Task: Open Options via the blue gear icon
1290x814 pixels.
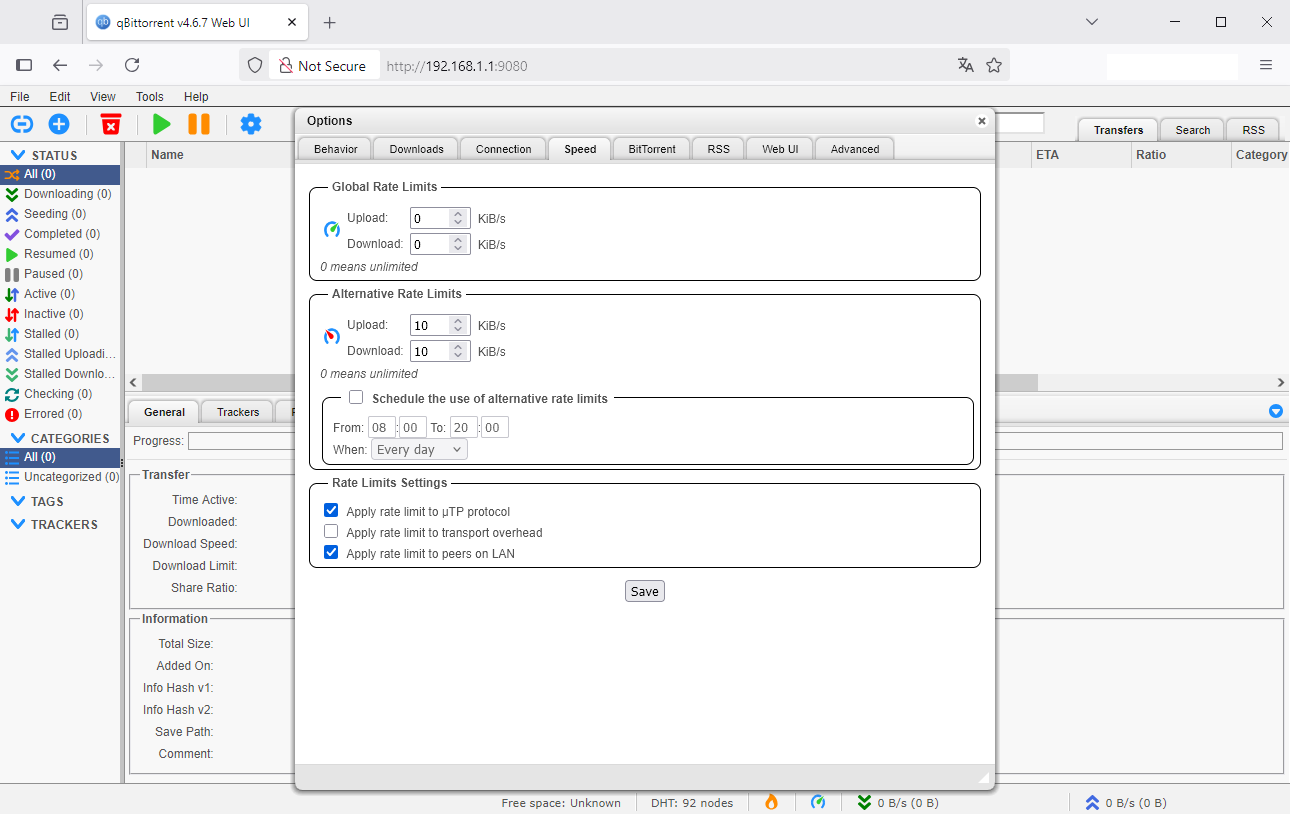Action: coord(251,124)
